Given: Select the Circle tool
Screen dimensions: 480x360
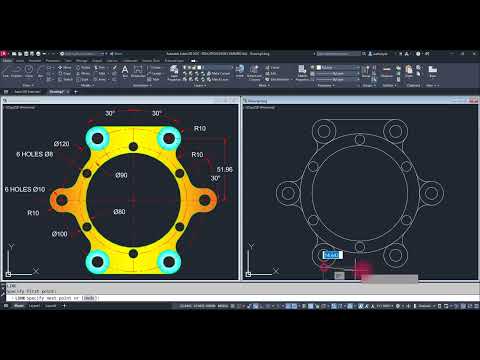Looking at the screenshot, I should 29,71.
